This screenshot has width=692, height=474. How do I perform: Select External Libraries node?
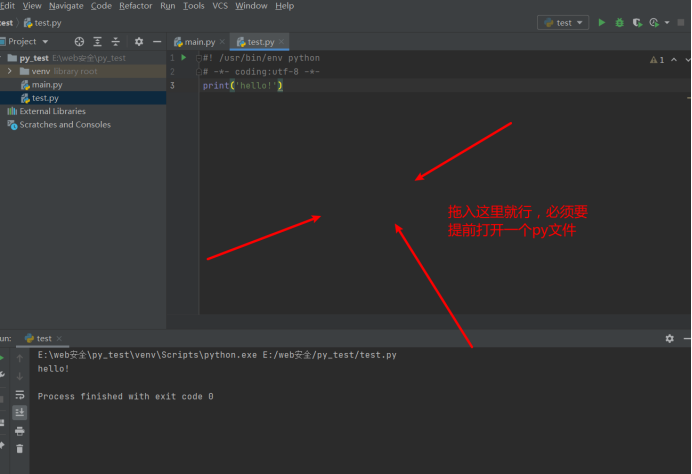(x=83, y=111)
